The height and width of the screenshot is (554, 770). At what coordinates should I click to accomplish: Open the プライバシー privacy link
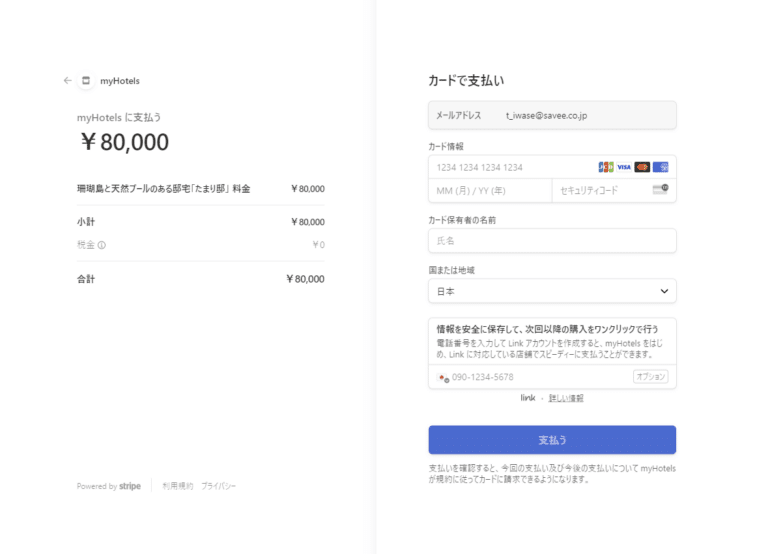point(219,486)
